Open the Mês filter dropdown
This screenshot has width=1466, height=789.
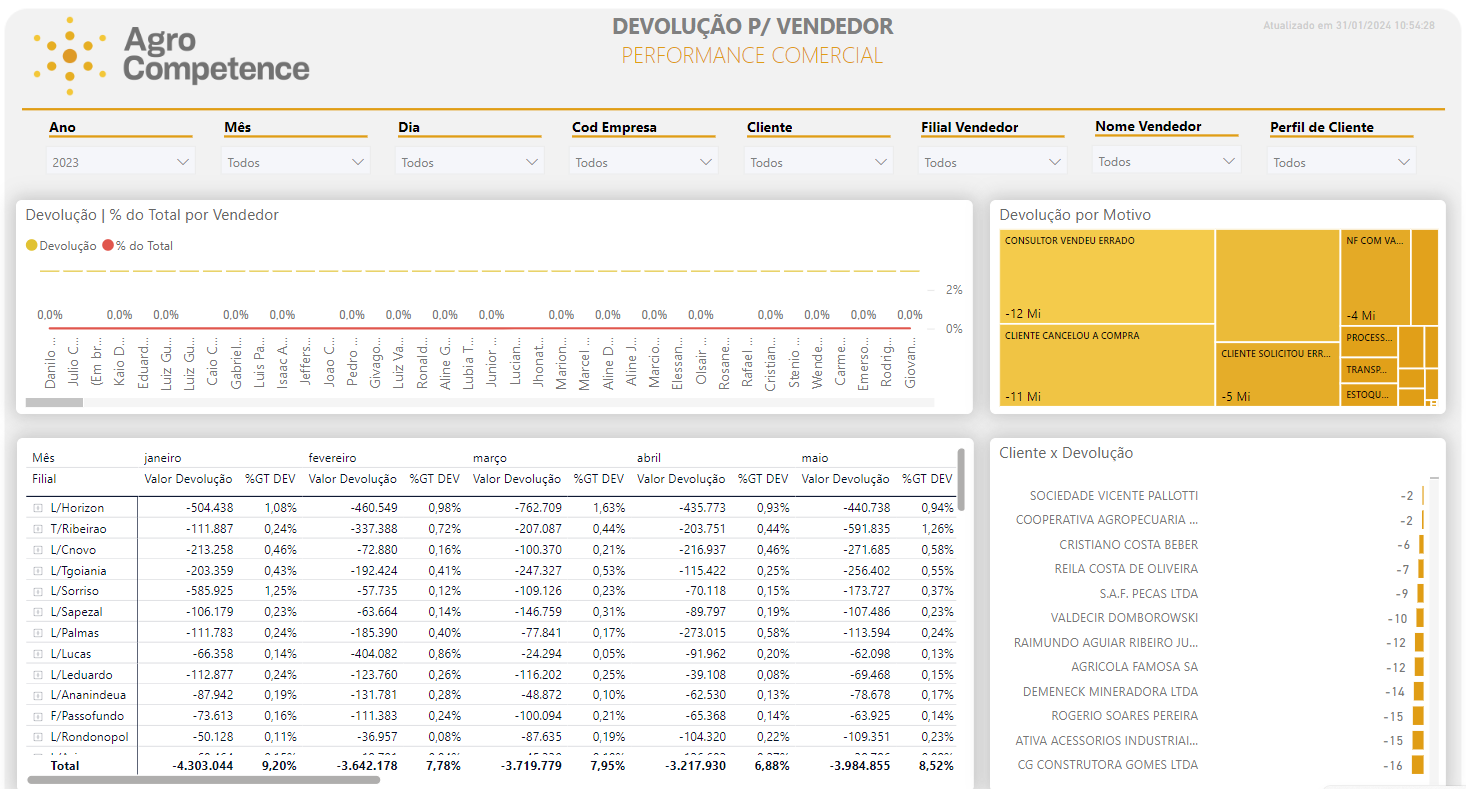point(295,162)
